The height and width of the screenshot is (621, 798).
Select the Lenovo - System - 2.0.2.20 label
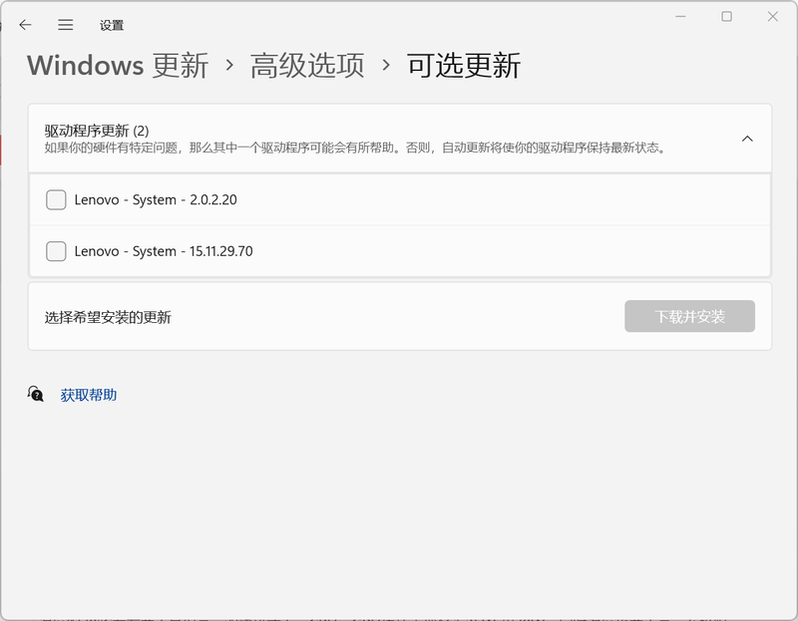click(155, 200)
